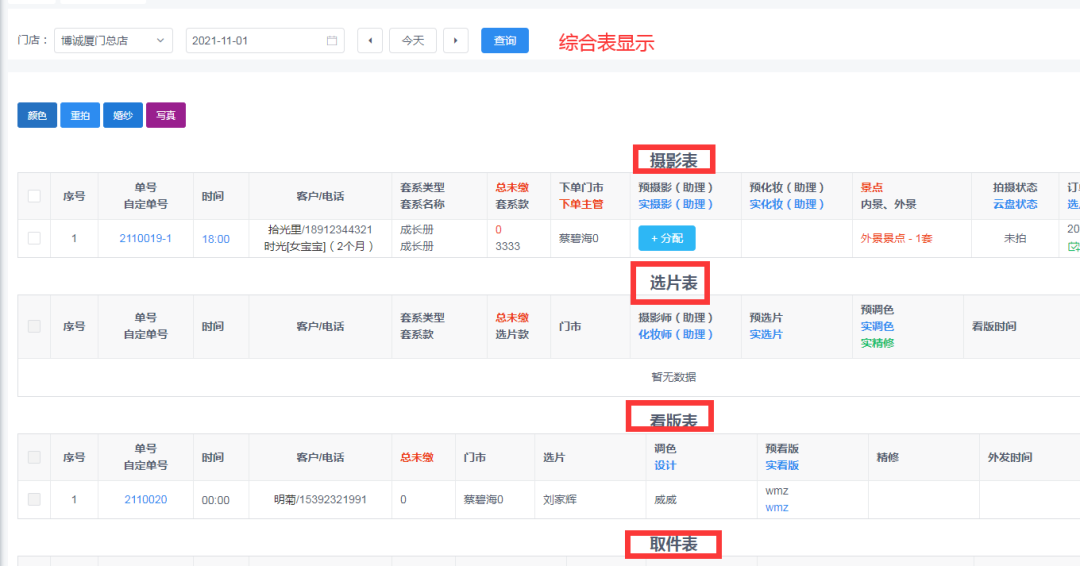Check the row checkbox for order 2110019-1
1080x566 pixels.
coord(34,238)
